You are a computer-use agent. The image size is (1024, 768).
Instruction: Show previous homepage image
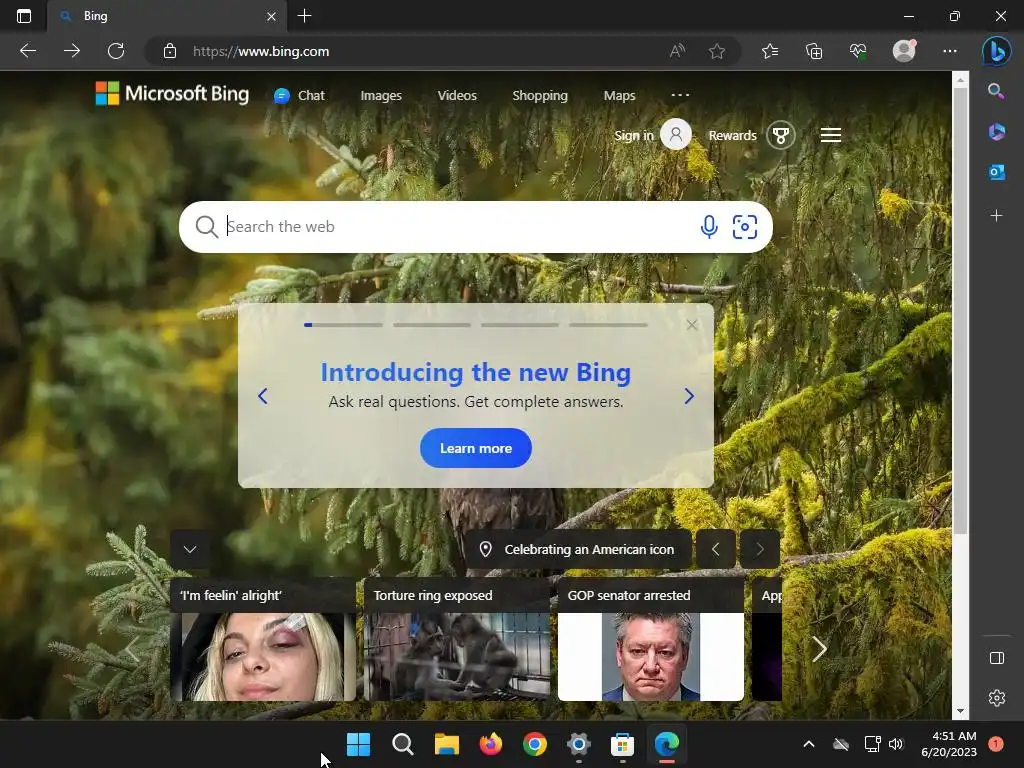715,549
